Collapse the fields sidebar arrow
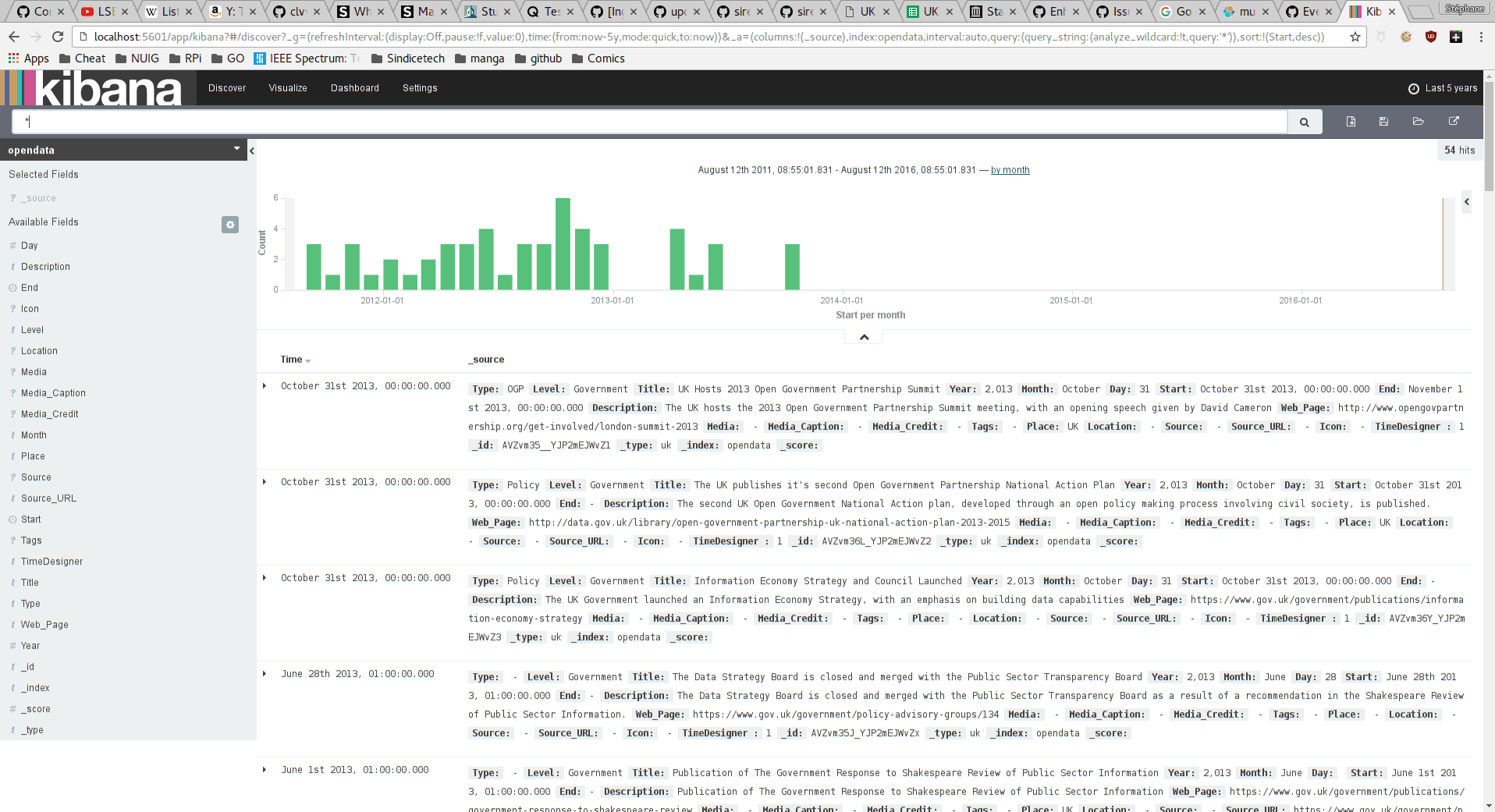 click(251, 151)
